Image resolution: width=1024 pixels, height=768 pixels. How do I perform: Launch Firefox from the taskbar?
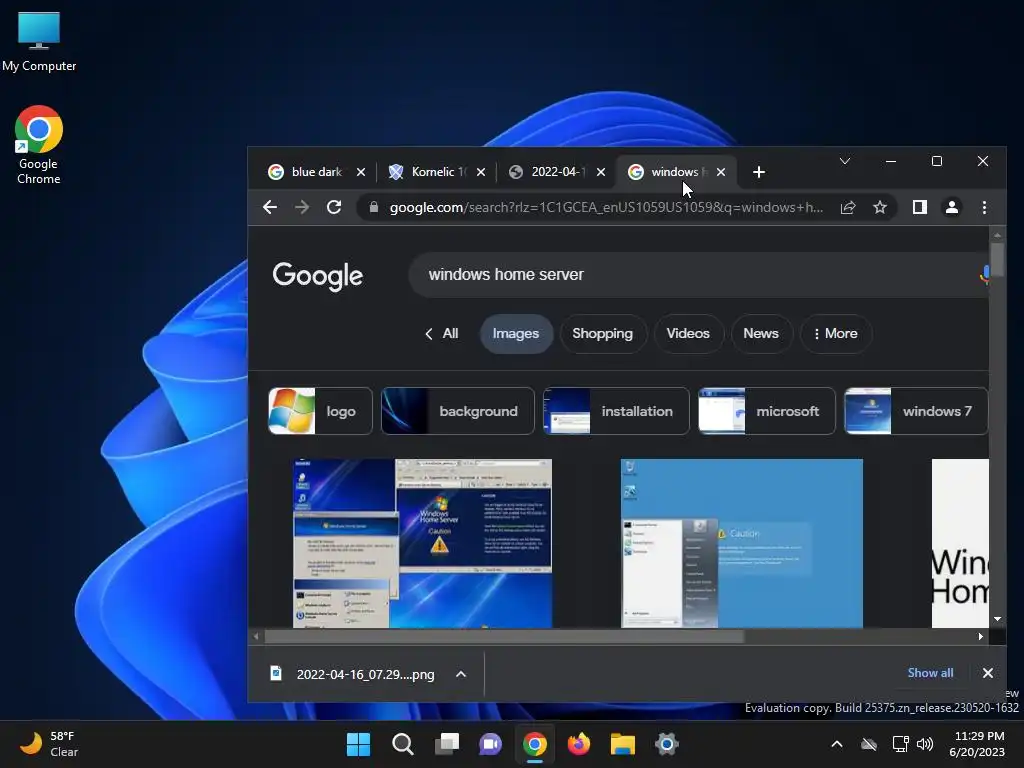coord(579,744)
